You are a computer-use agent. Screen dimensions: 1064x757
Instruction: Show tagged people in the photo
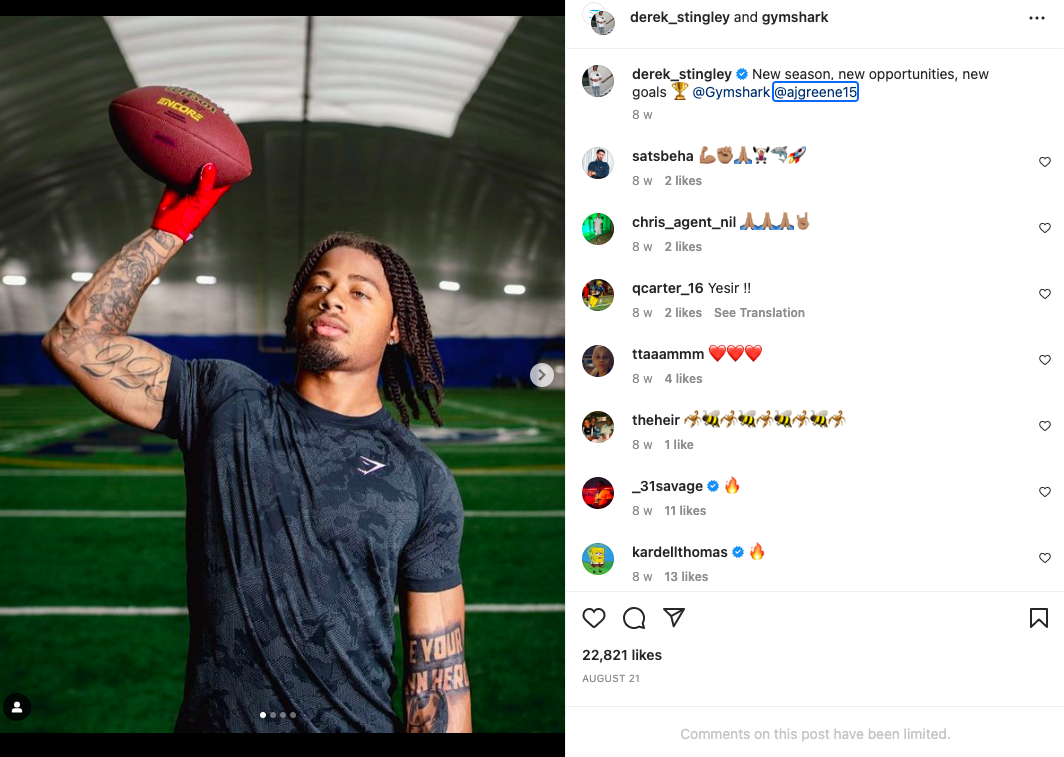17,707
